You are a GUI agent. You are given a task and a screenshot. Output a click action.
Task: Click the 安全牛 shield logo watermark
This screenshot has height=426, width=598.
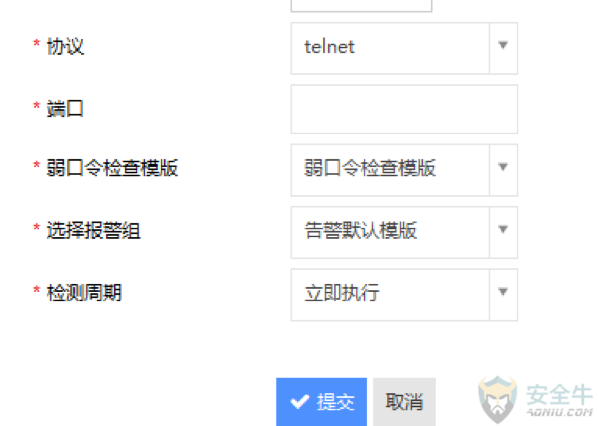coord(498,400)
